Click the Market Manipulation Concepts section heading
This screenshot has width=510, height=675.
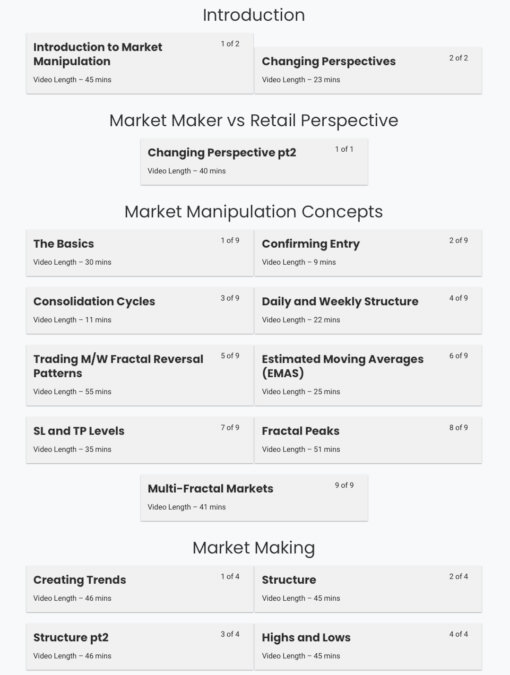coord(253,212)
